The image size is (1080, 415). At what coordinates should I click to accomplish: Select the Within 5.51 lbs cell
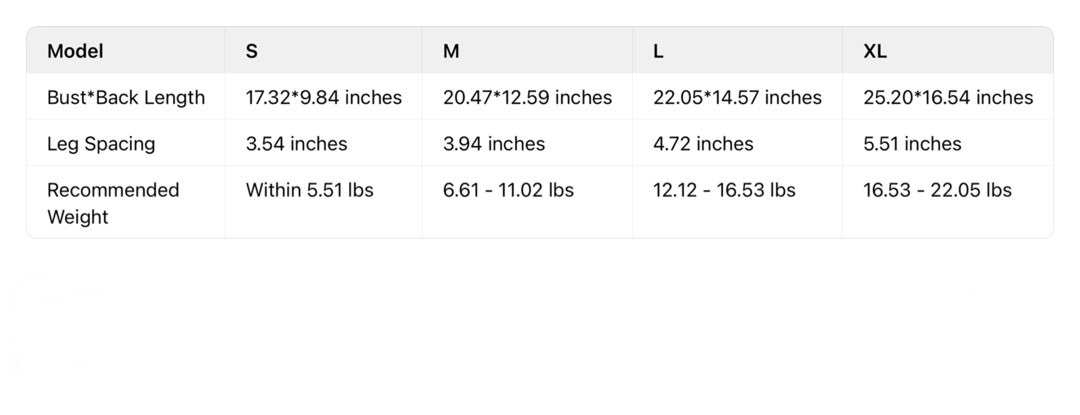[x=310, y=190]
